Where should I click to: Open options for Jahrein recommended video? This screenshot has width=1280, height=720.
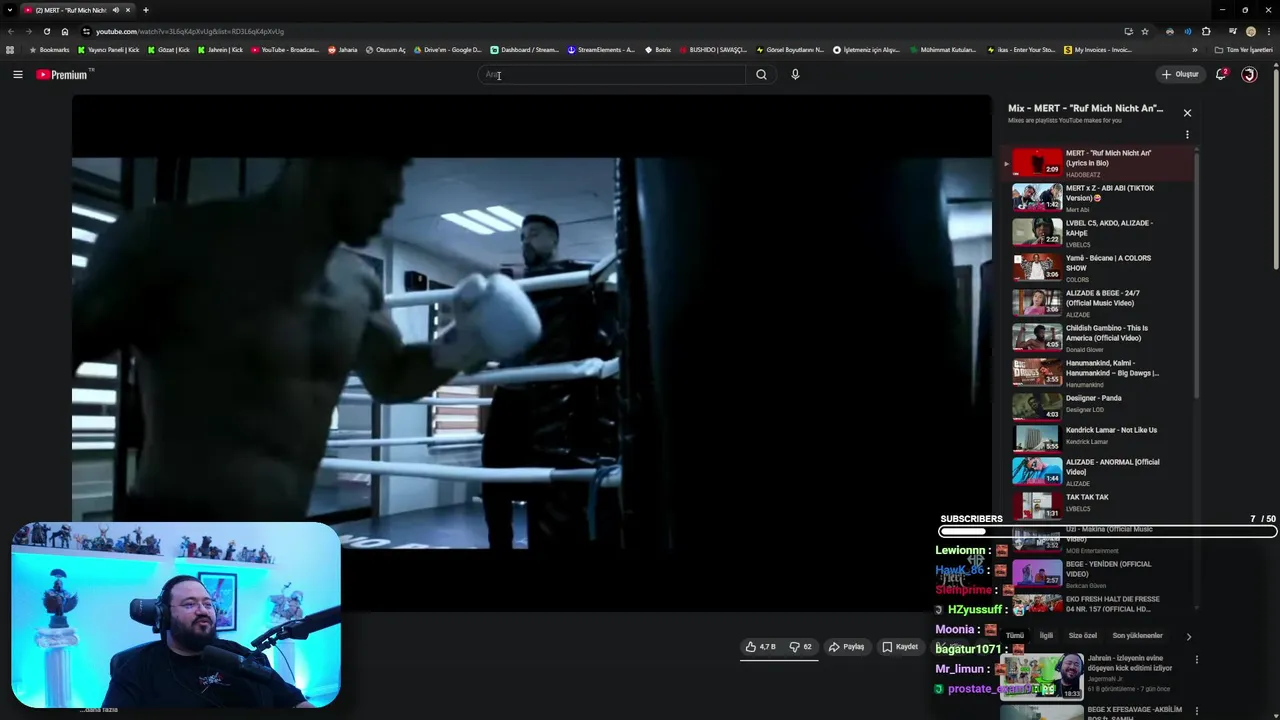pyautogui.click(x=1196, y=660)
